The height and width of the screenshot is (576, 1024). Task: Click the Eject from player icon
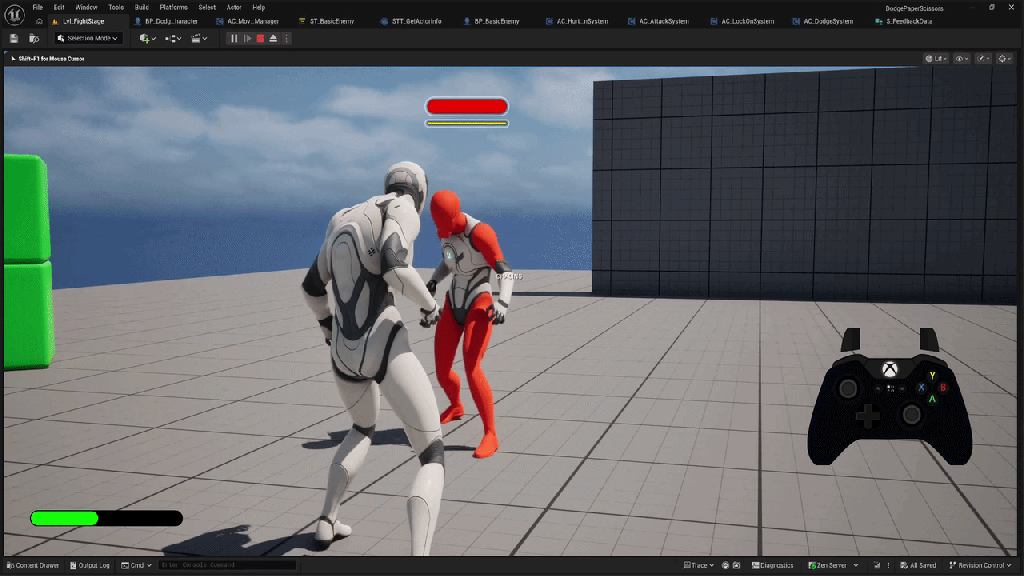click(x=273, y=38)
